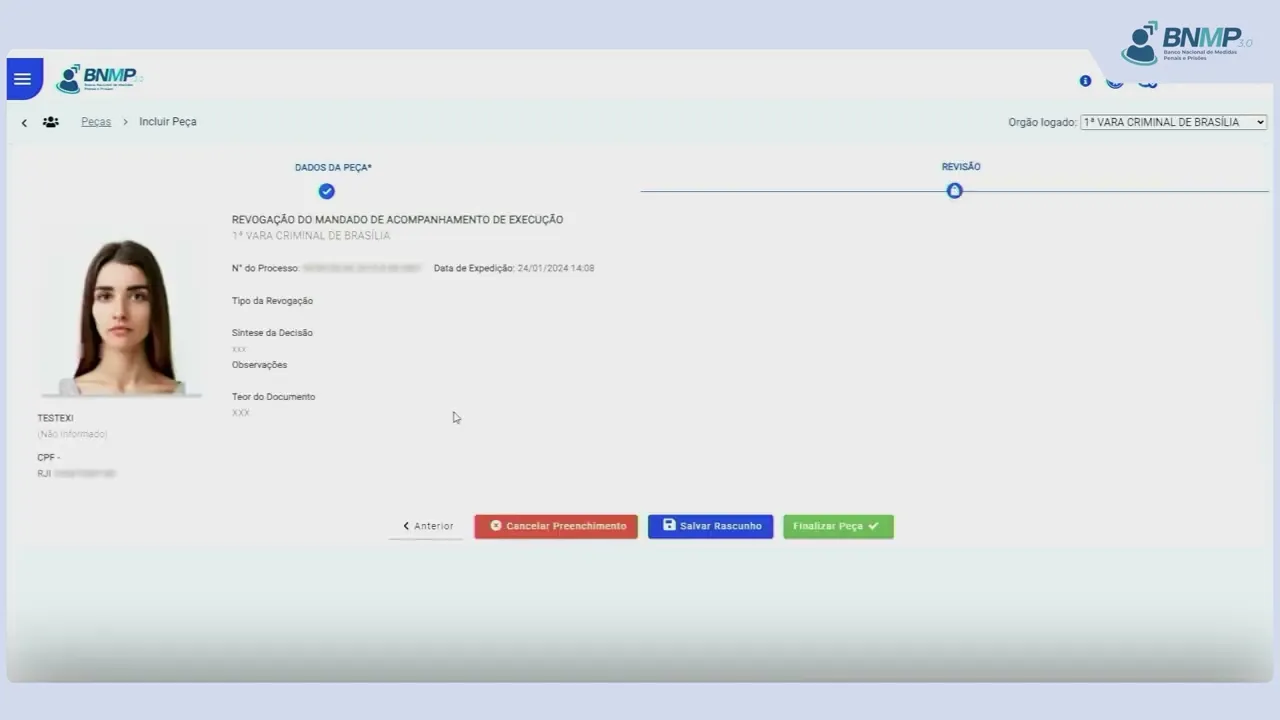Click the people group icon in breadcrumb

[51, 122]
